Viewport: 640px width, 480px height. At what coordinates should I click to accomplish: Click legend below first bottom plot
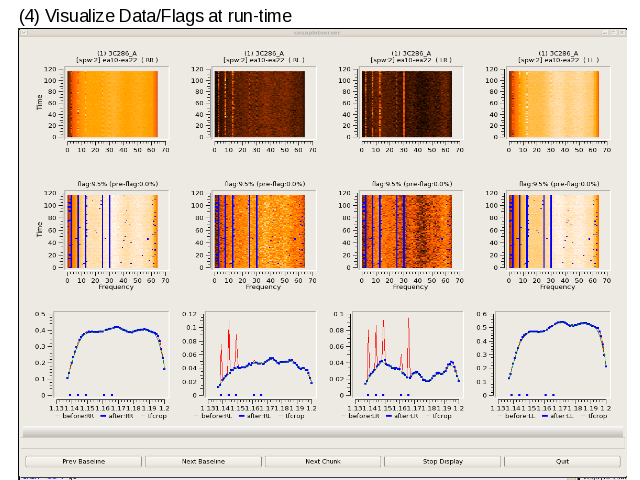coord(111,416)
